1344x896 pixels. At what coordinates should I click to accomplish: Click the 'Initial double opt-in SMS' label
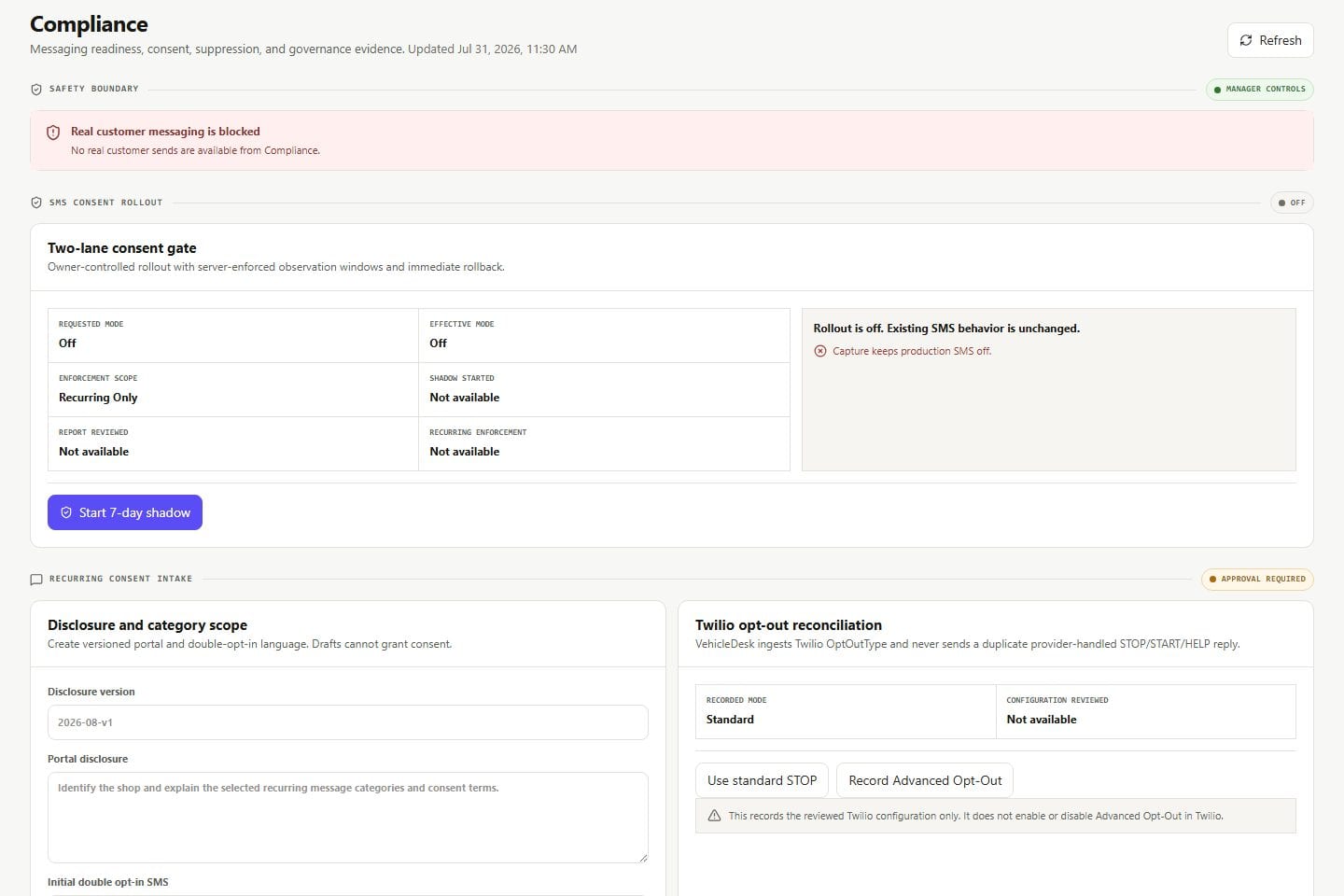click(x=108, y=882)
